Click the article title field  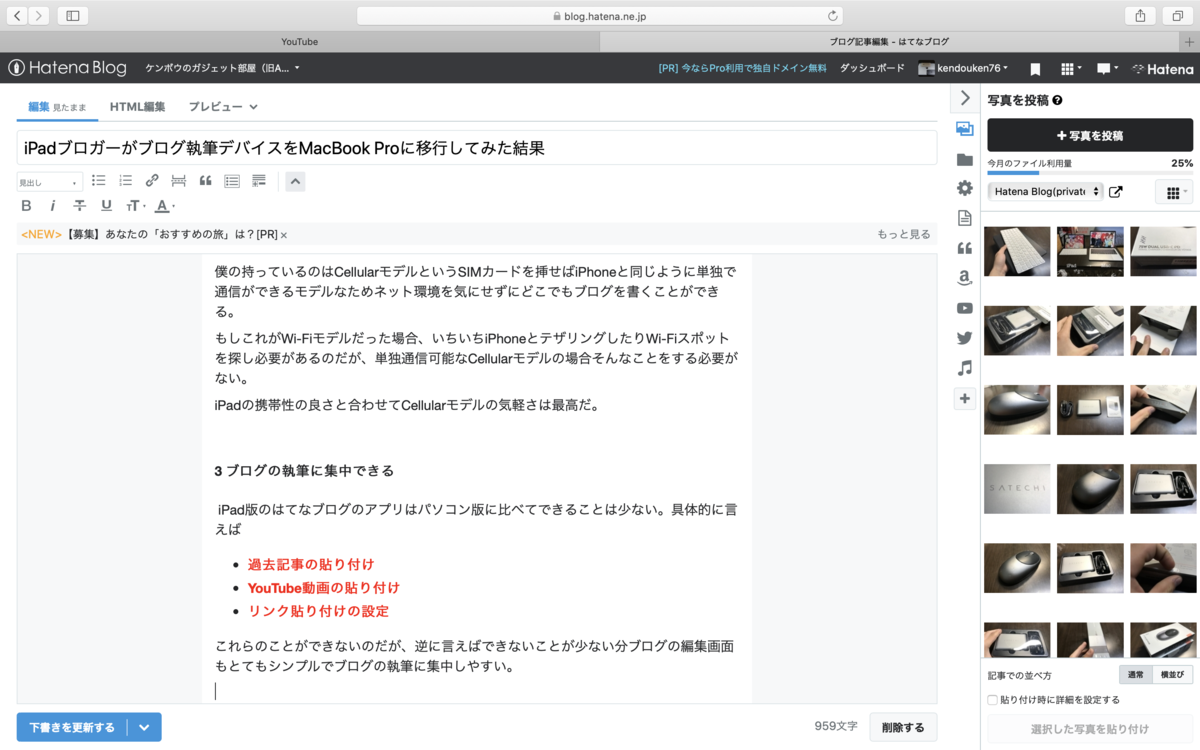tap(476, 148)
